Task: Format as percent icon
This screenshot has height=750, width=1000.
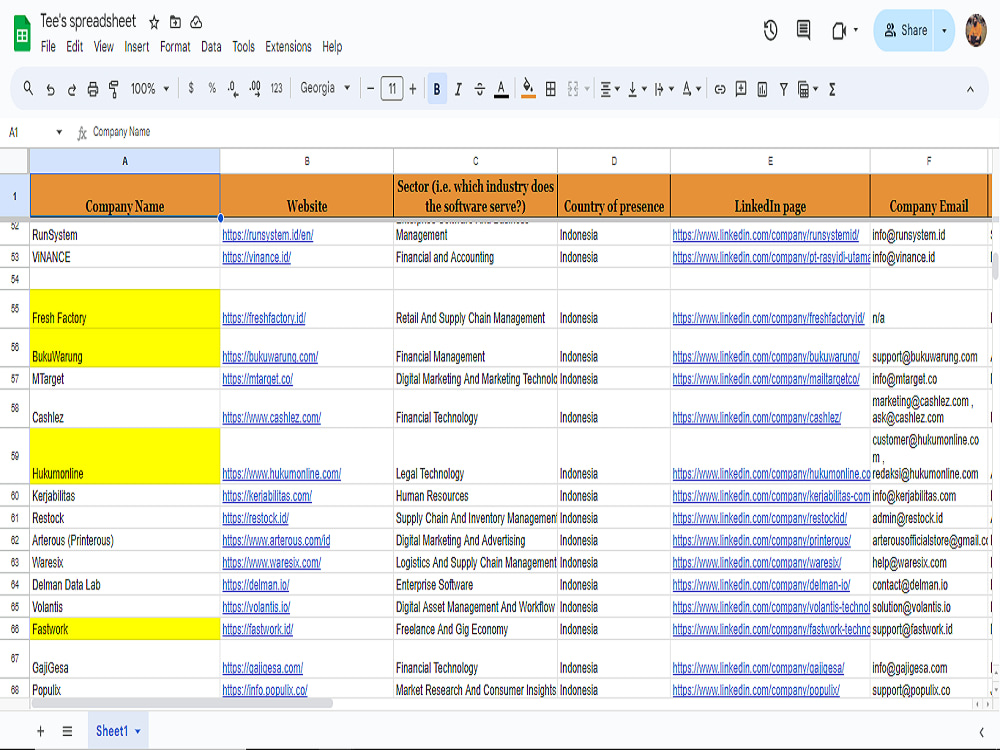Action: tap(212, 89)
